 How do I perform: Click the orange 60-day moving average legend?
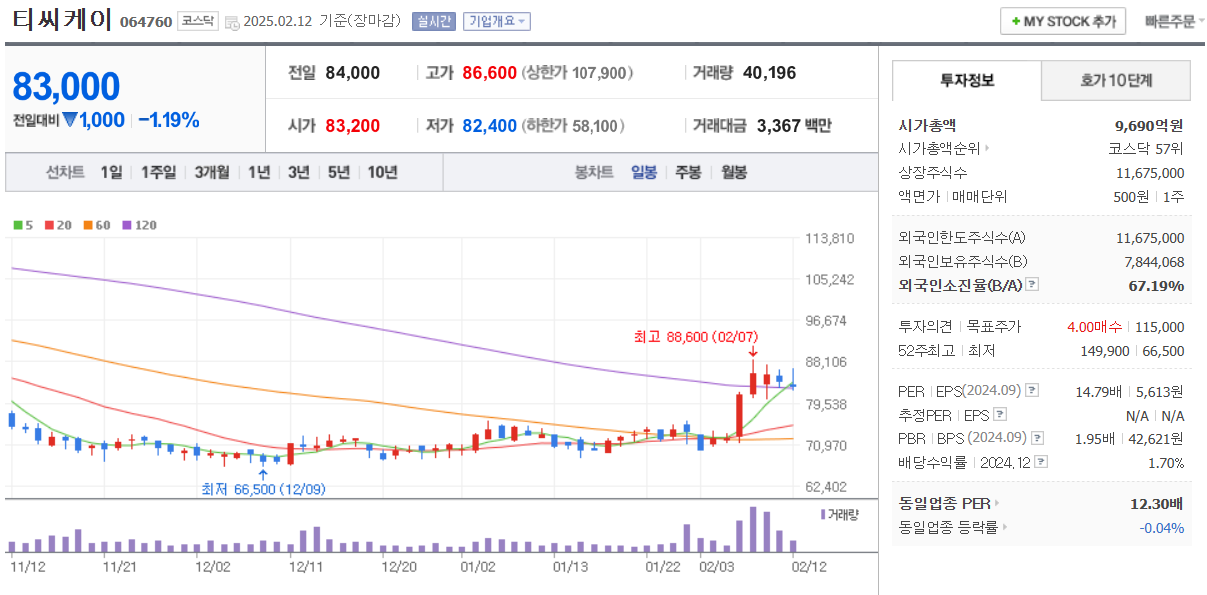tap(96, 225)
